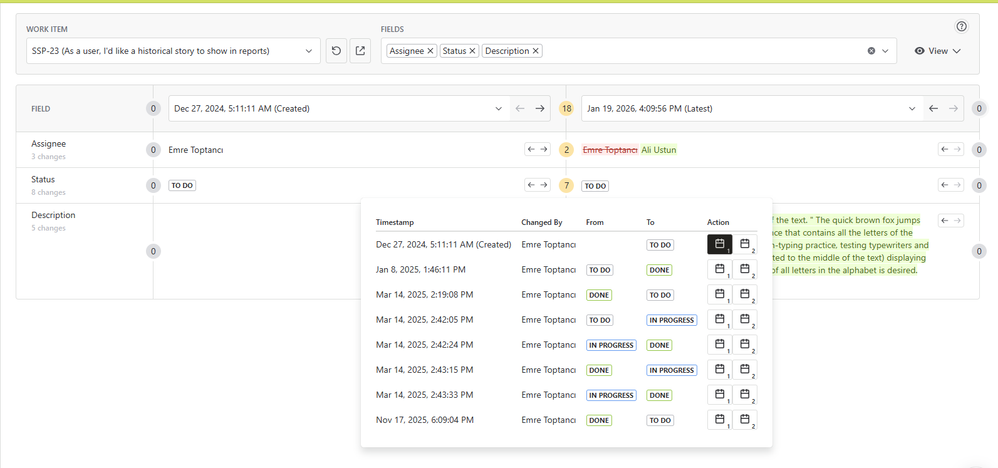Go to next version in left date selector
The width and height of the screenshot is (998, 468).
[x=540, y=109]
